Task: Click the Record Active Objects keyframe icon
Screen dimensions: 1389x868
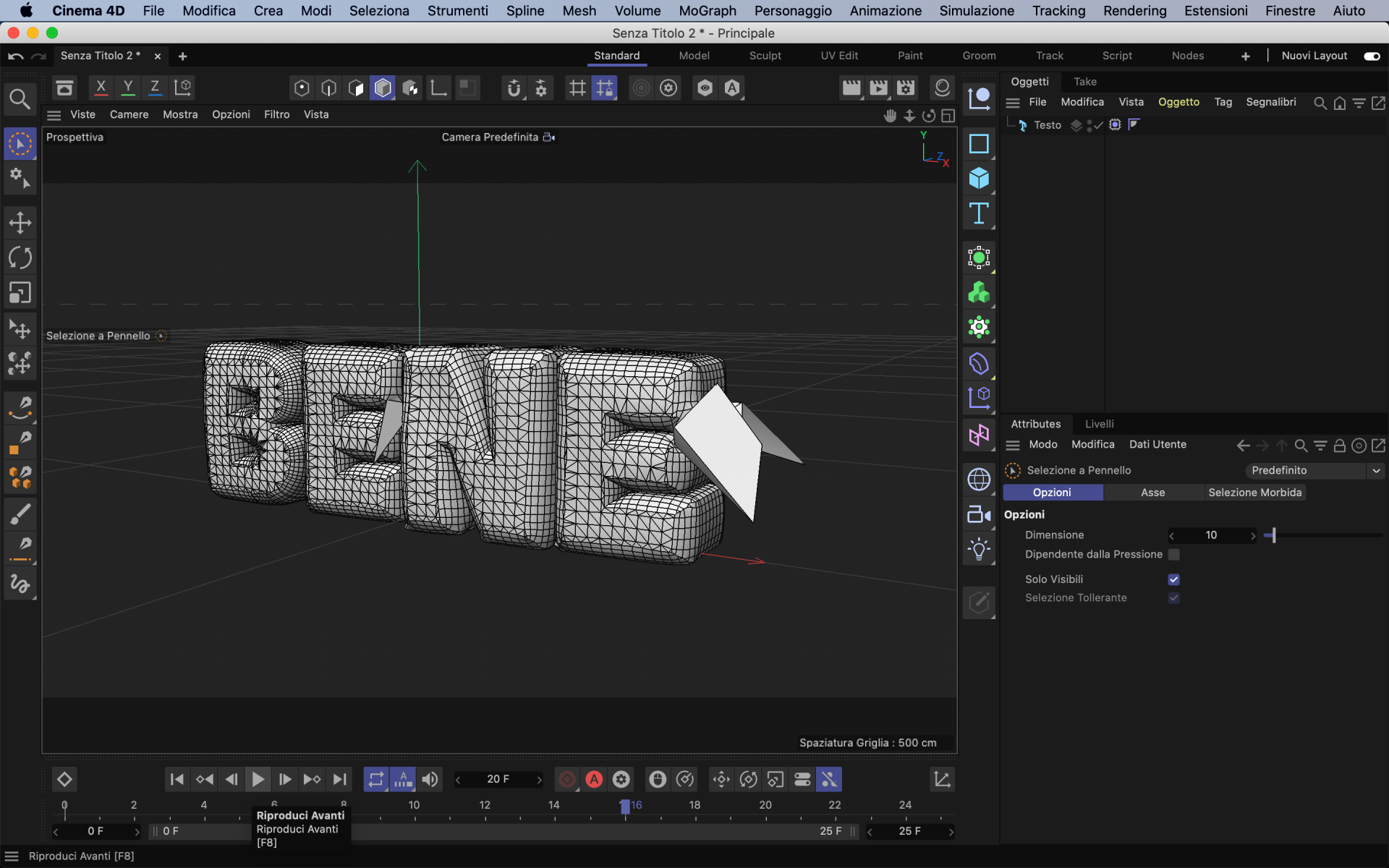Action: coord(566,779)
